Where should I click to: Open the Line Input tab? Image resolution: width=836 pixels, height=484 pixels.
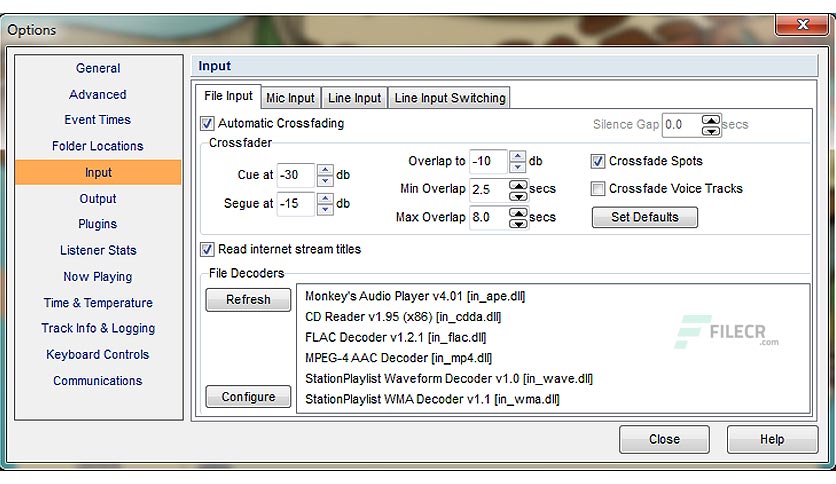click(355, 98)
